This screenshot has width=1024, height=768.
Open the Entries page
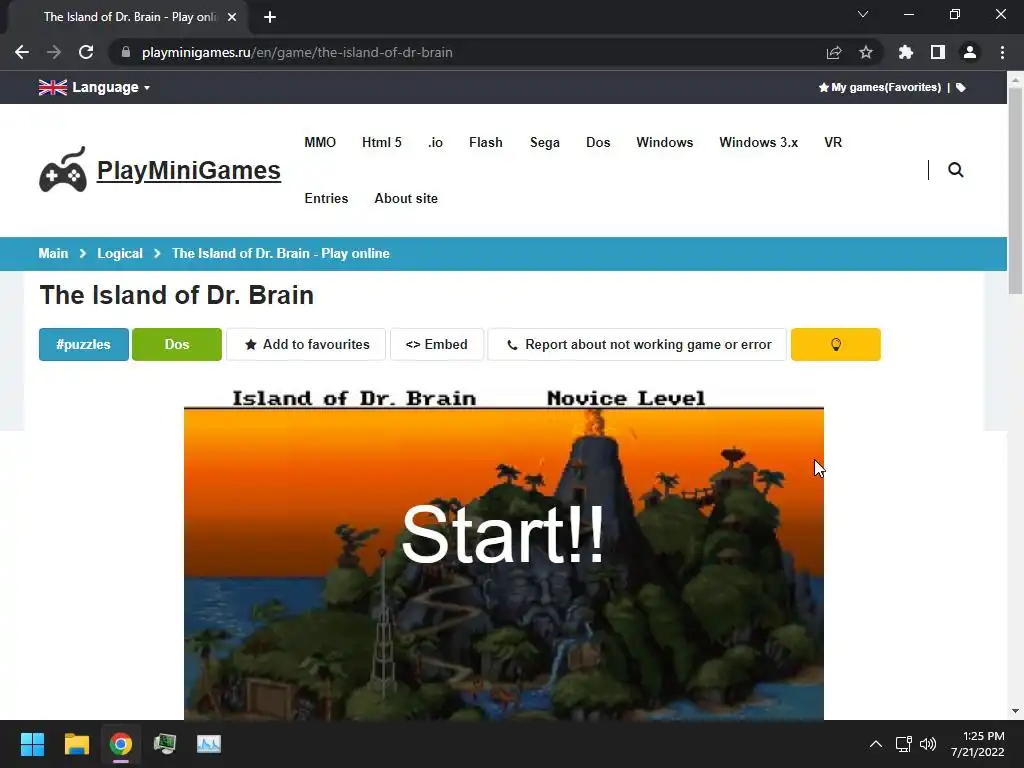point(327,199)
